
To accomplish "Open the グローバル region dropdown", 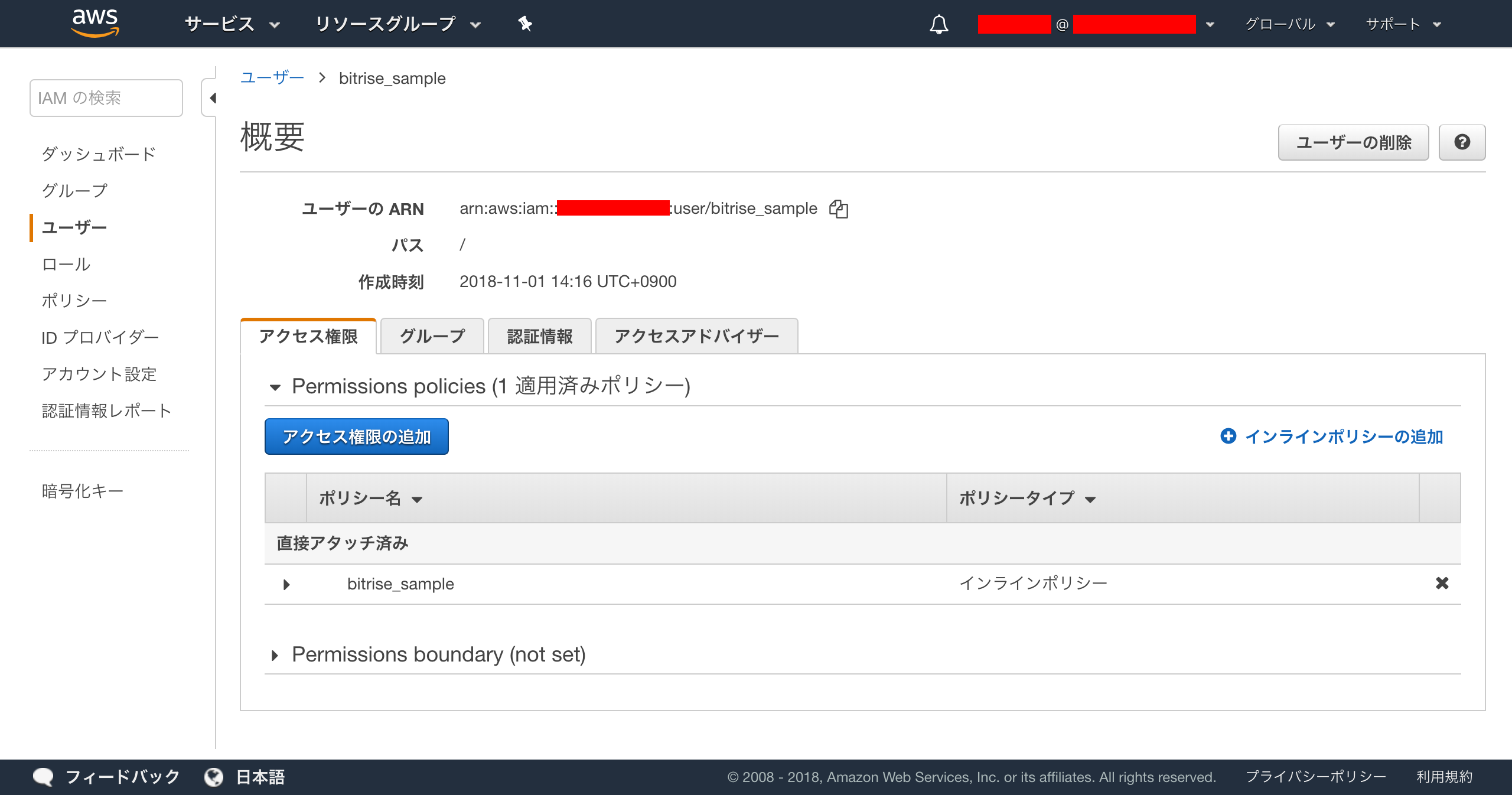I will click(1290, 24).
